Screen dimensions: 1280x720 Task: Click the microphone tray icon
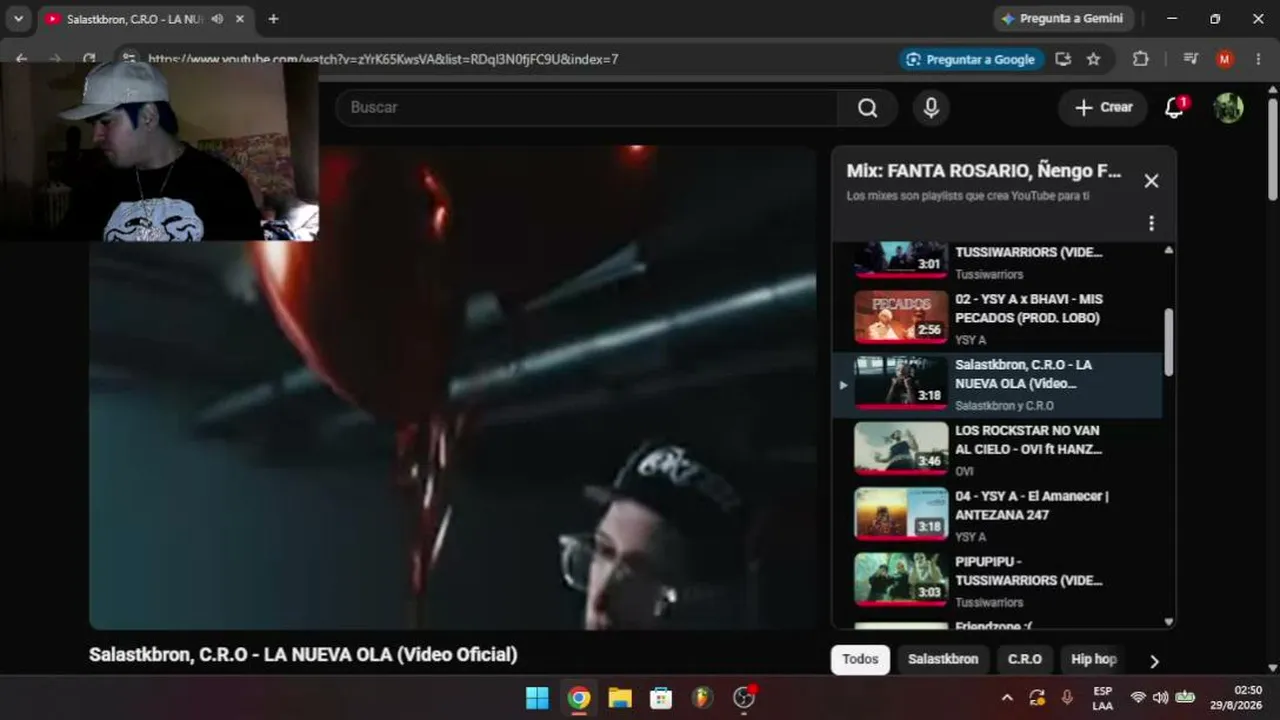[x=1067, y=698]
